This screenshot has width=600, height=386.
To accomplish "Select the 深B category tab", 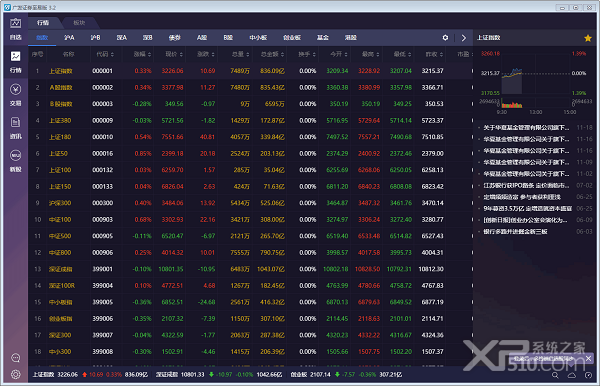I will coord(147,37).
